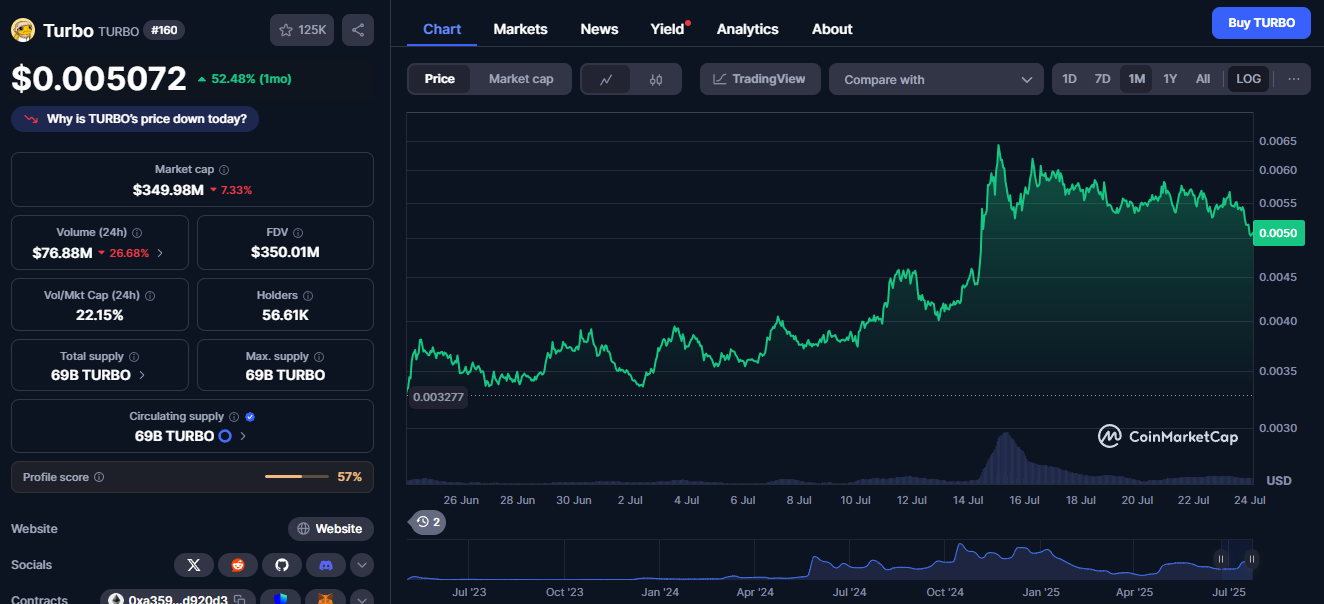Select 1M time range
1324x604 pixels.
pyautogui.click(x=1136, y=79)
